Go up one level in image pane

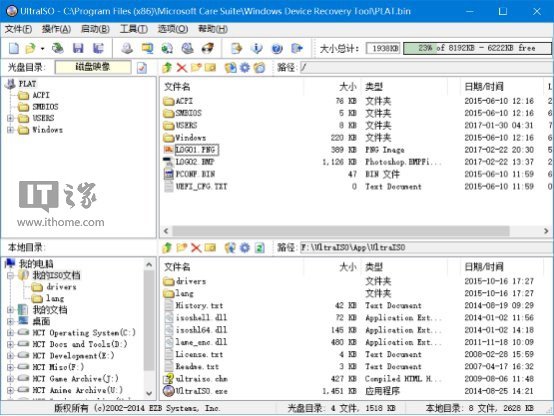pyautogui.click(x=167, y=68)
